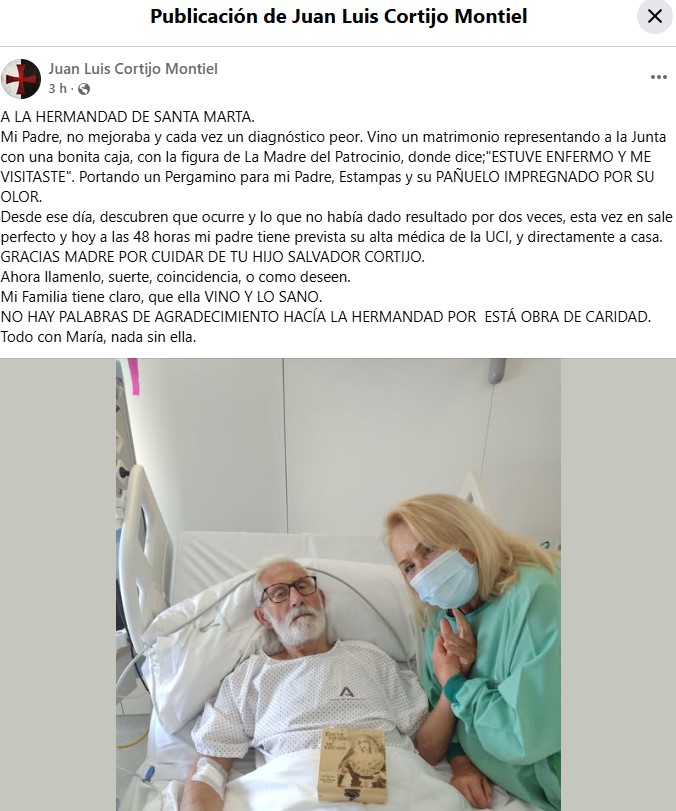676x811 pixels.
Task: Click the man's eyeglasses in the photo
Action: coord(289,589)
